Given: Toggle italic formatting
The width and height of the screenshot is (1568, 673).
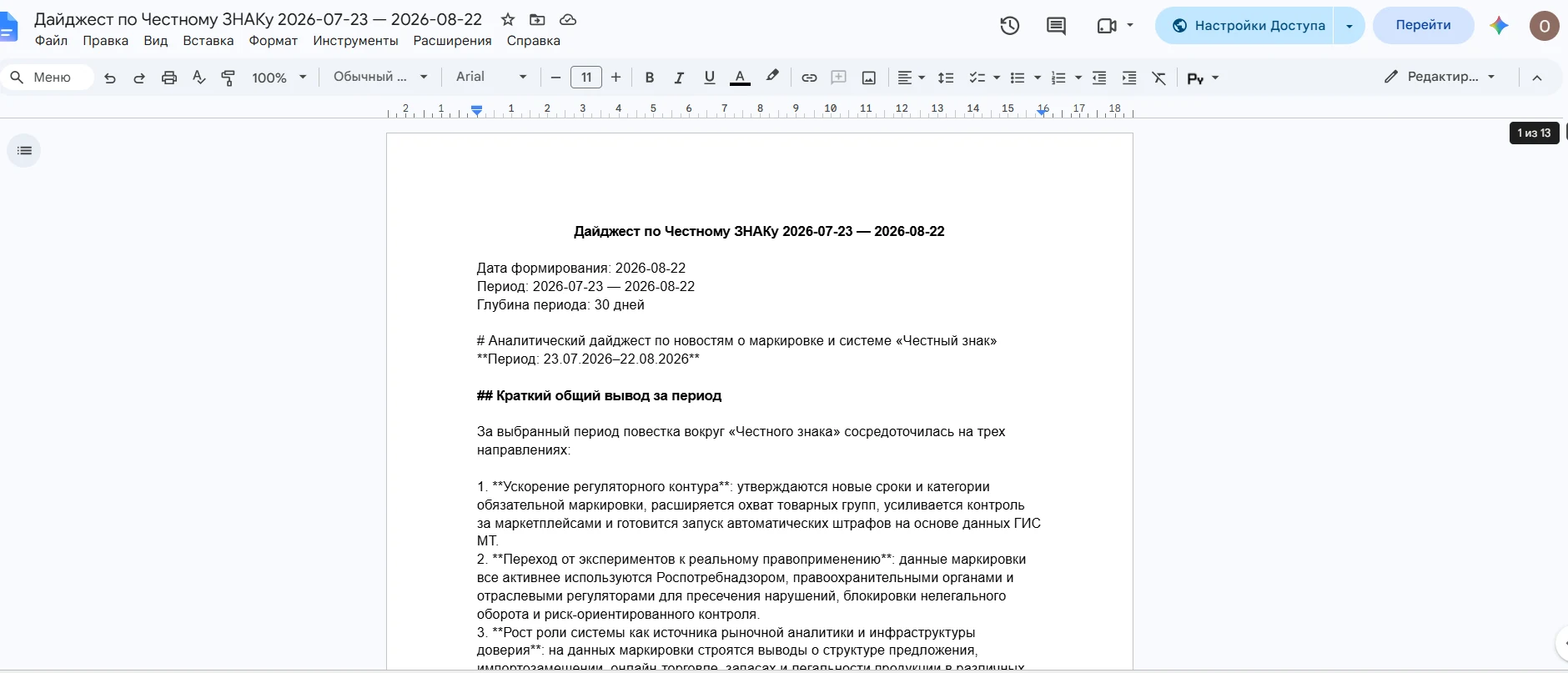Looking at the screenshot, I should [680, 78].
